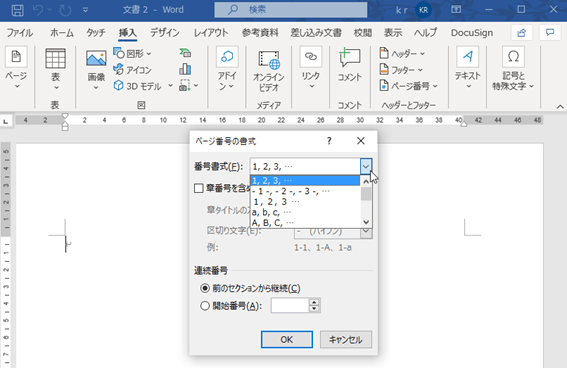Choose the "a, b, c, …" format
The image size is (567, 368).
coord(305,212)
